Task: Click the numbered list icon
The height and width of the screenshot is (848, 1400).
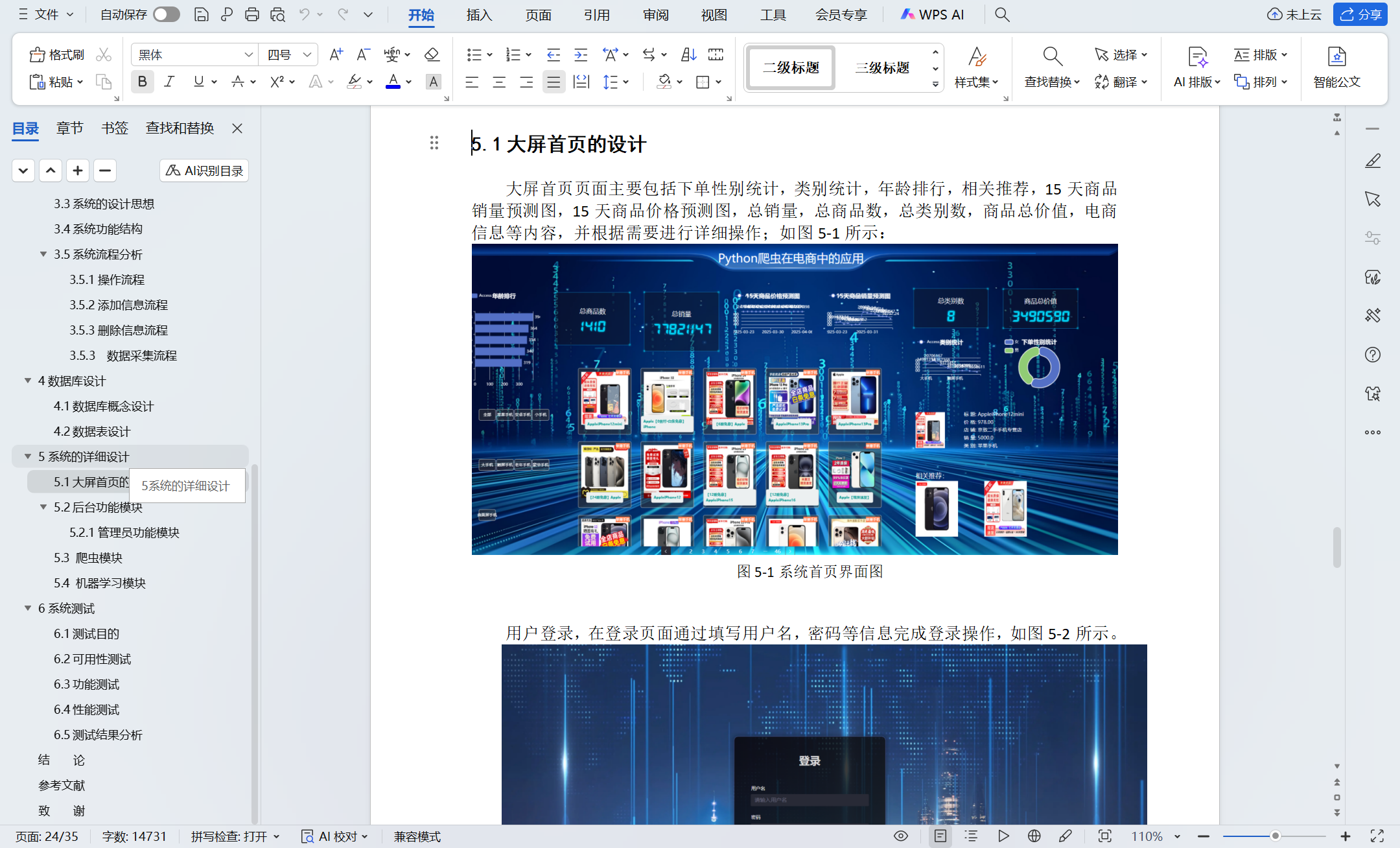Action: [513, 54]
